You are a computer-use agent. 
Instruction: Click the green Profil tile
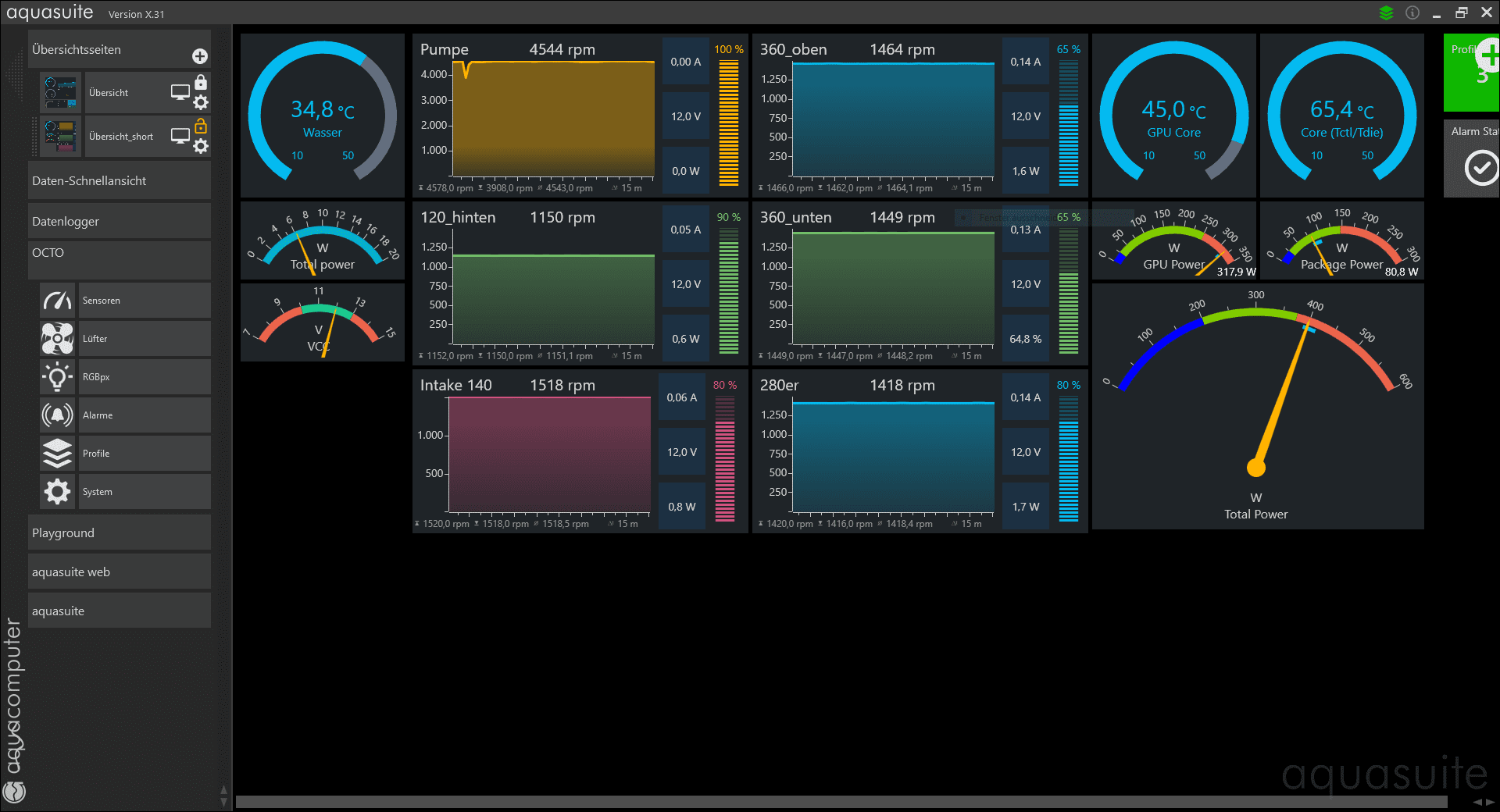[x=1472, y=73]
